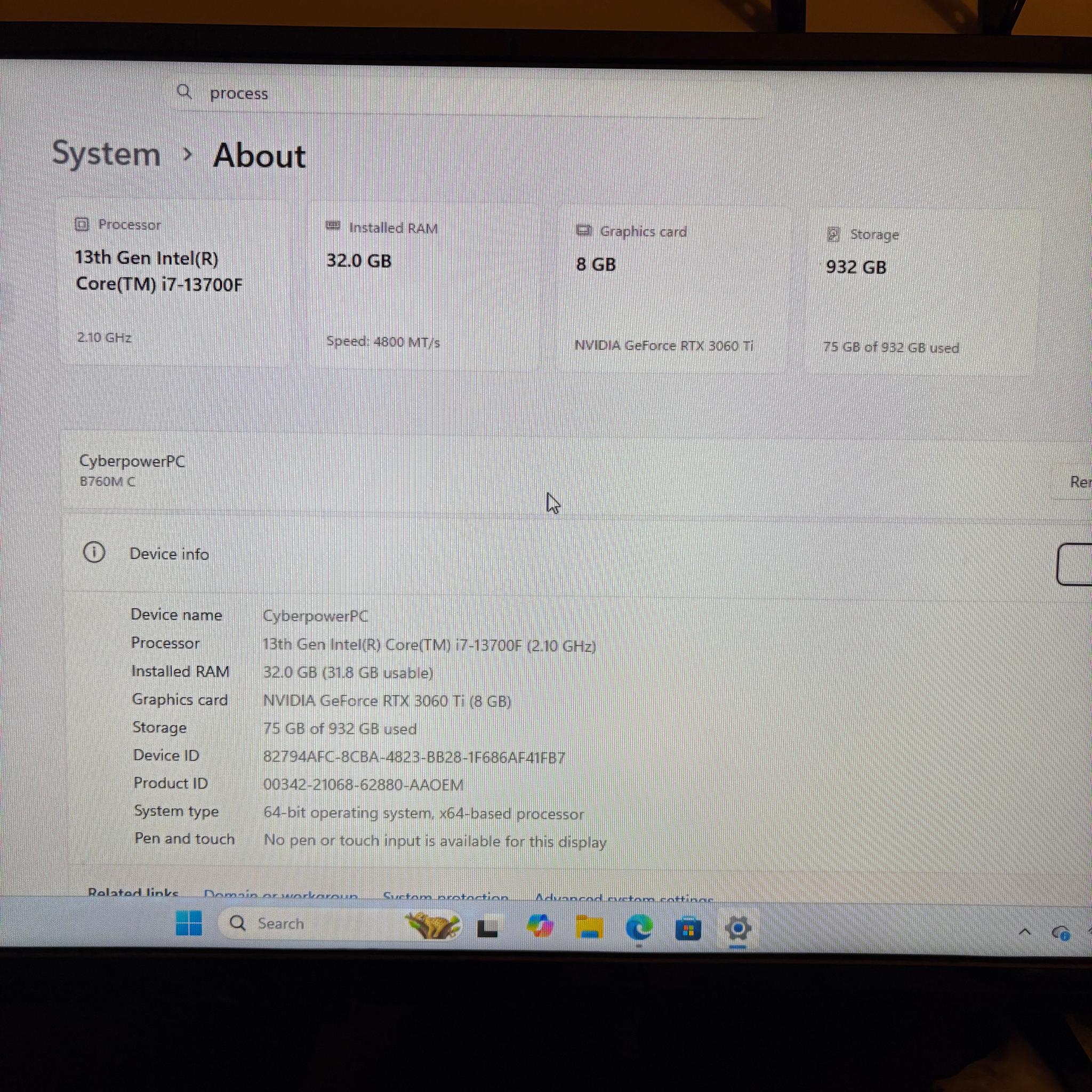Launch Copilot from the taskbar
Viewport: 1092px width, 1092px height.
[x=539, y=927]
